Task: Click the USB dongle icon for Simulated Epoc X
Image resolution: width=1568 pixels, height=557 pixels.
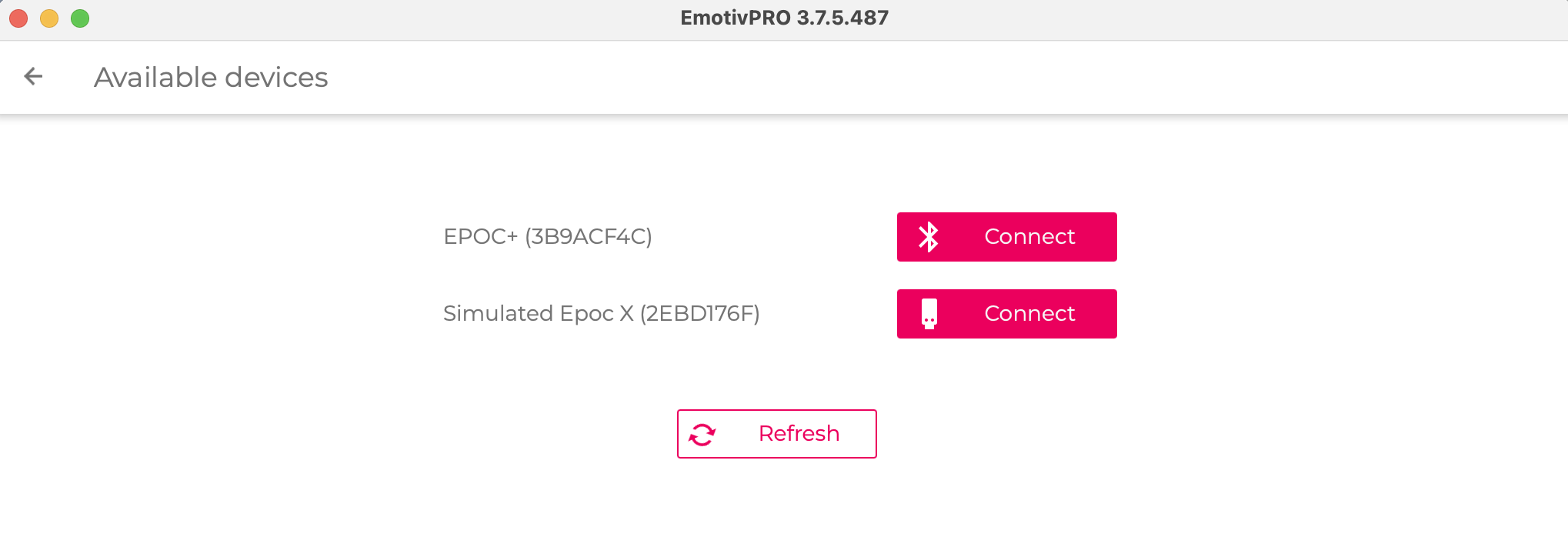Action: click(929, 314)
